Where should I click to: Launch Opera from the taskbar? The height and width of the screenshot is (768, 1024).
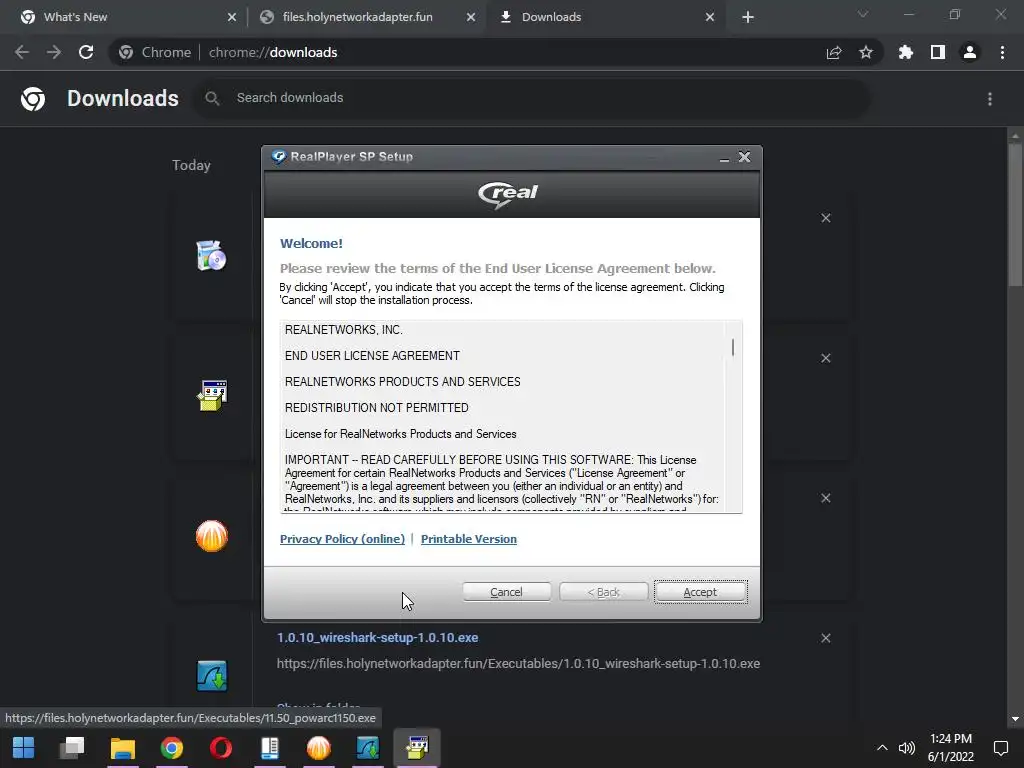tap(221, 748)
